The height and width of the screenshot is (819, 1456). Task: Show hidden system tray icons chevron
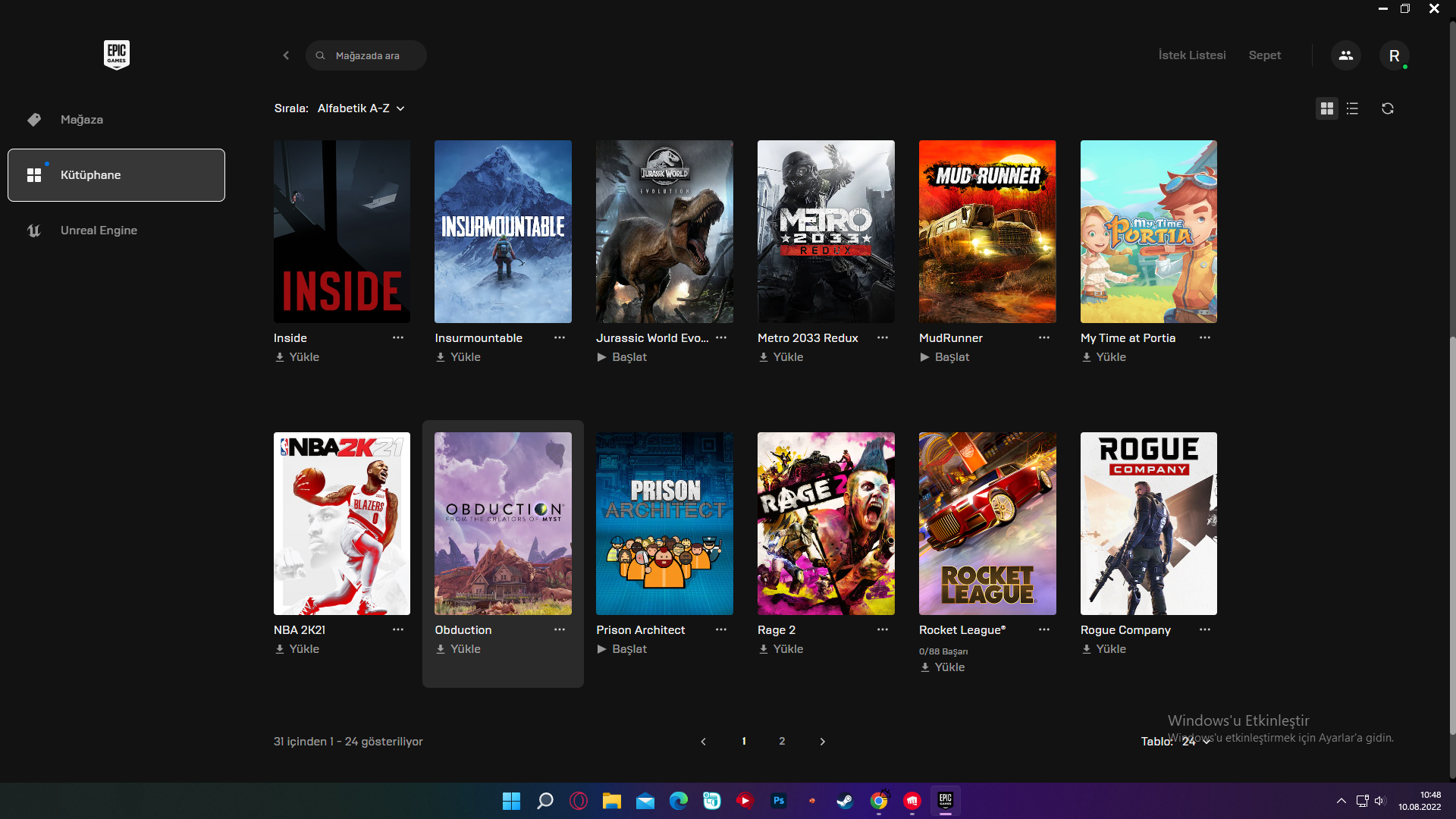click(1341, 801)
